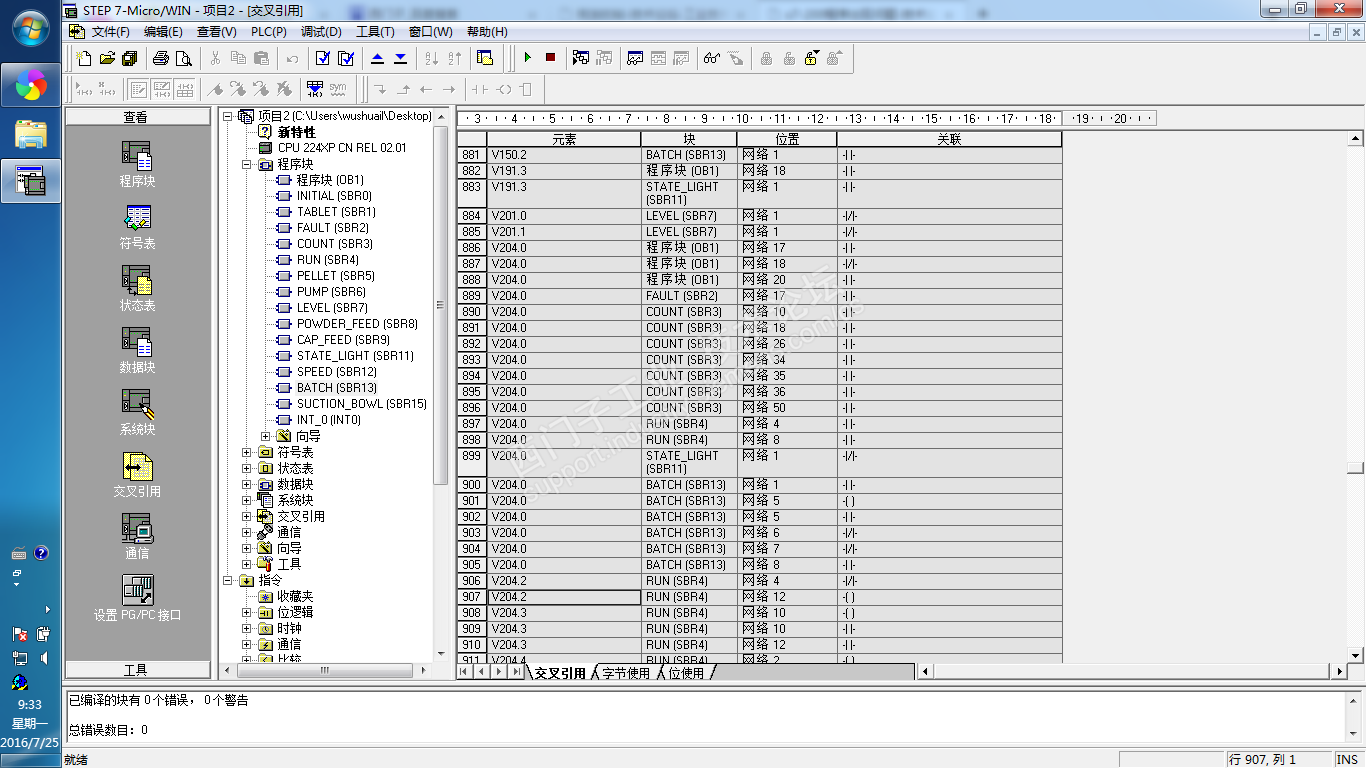Set PLC to STOP with red square icon
The image size is (1366, 768).
coord(550,58)
